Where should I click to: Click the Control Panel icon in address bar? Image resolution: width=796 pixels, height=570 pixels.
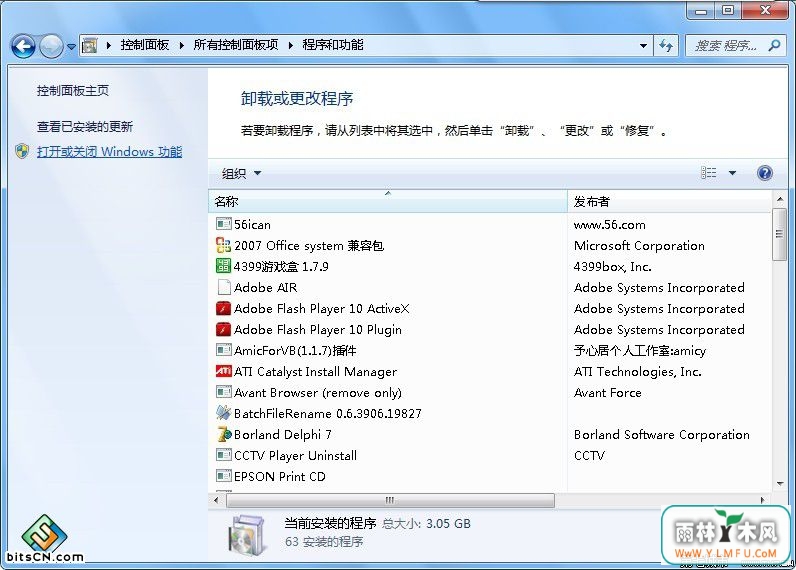coord(90,46)
